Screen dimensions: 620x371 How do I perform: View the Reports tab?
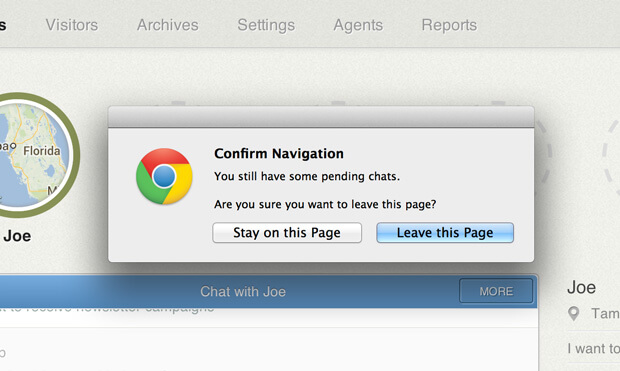[x=449, y=25]
